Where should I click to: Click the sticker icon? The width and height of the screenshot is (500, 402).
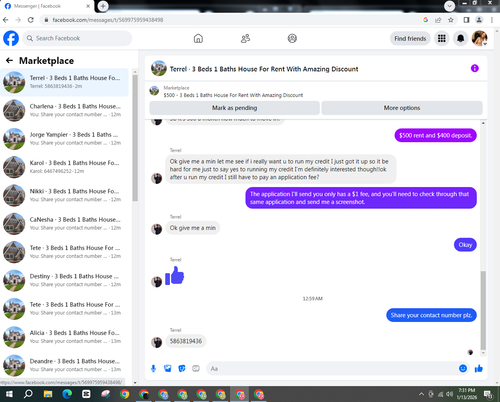pos(182,368)
